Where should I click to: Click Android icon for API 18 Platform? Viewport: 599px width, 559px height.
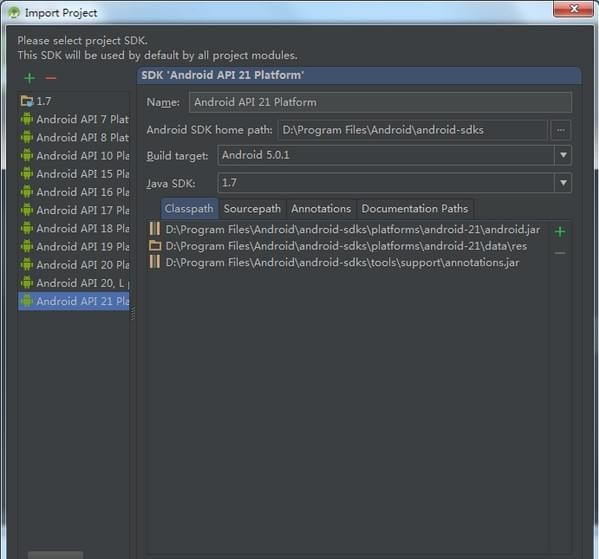[x=27, y=228]
